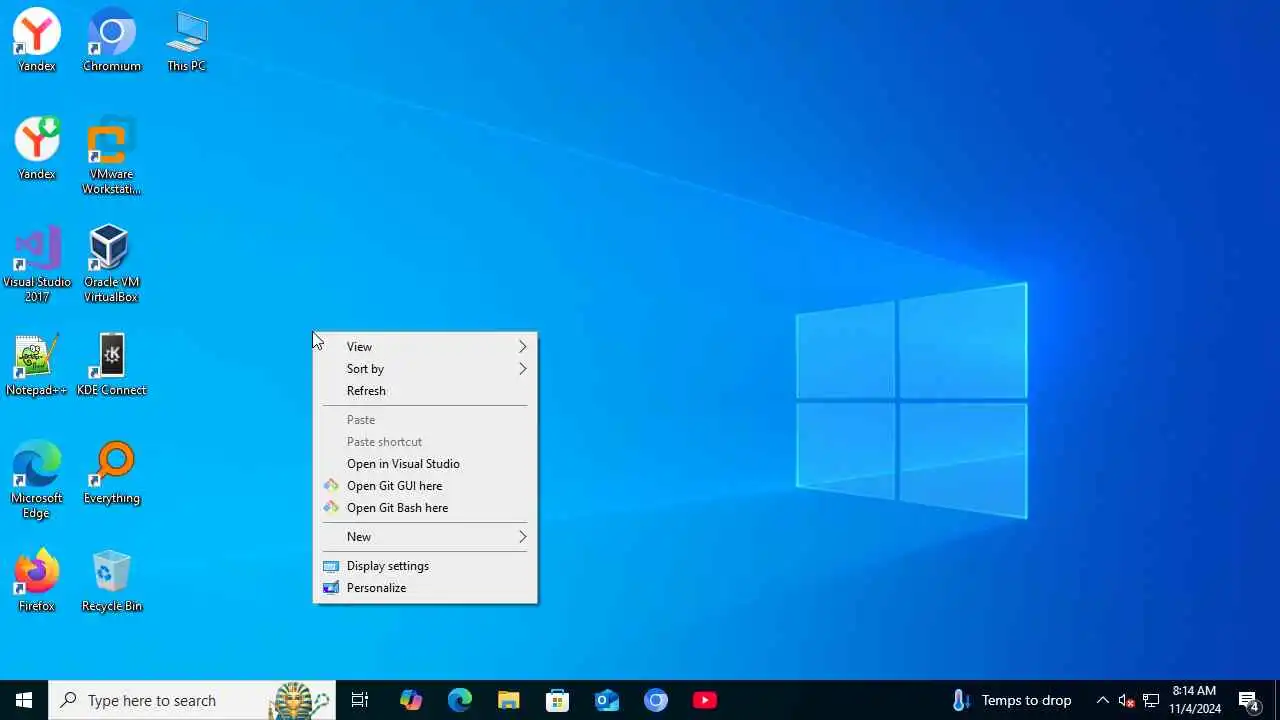Choose Open Git Bash here
The height and width of the screenshot is (720, 1280).
point(425,508)
